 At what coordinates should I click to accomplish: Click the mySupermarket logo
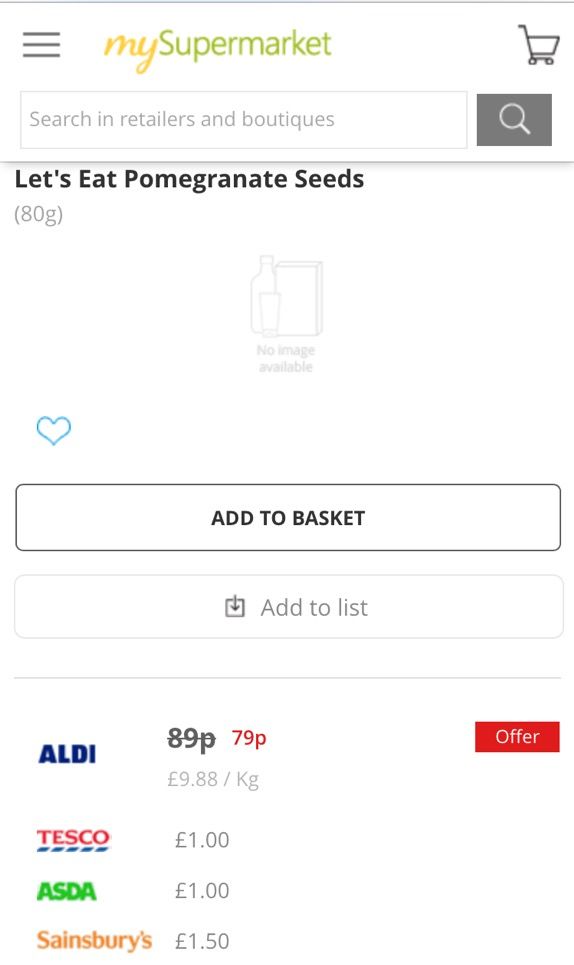[x=217, y=48]
